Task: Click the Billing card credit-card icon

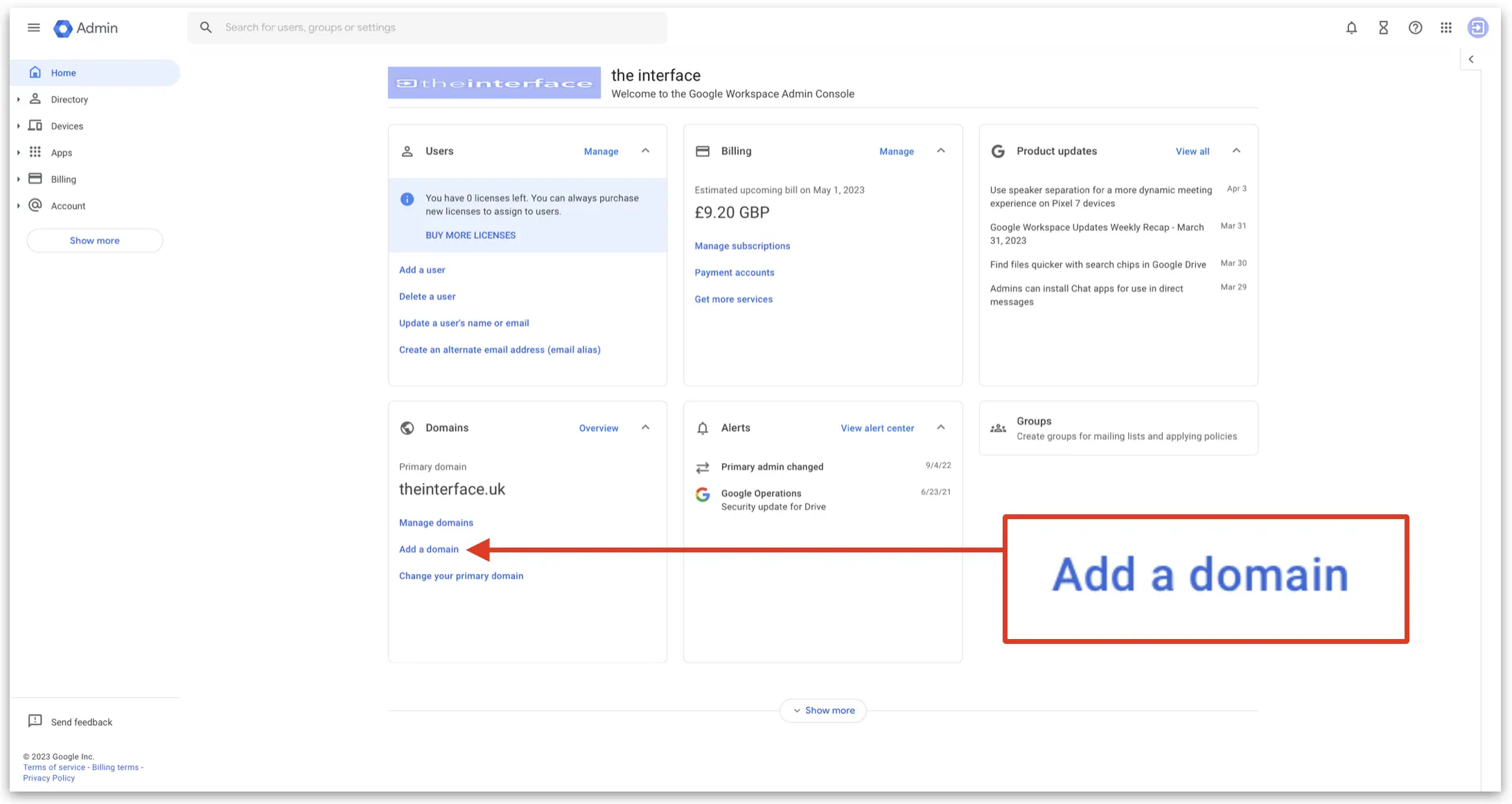Action: tap(703, 151)
